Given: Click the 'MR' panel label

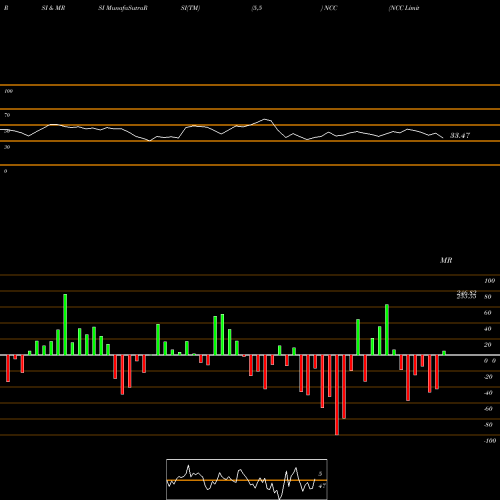Looking at the screenshot, I should (446, 260).
